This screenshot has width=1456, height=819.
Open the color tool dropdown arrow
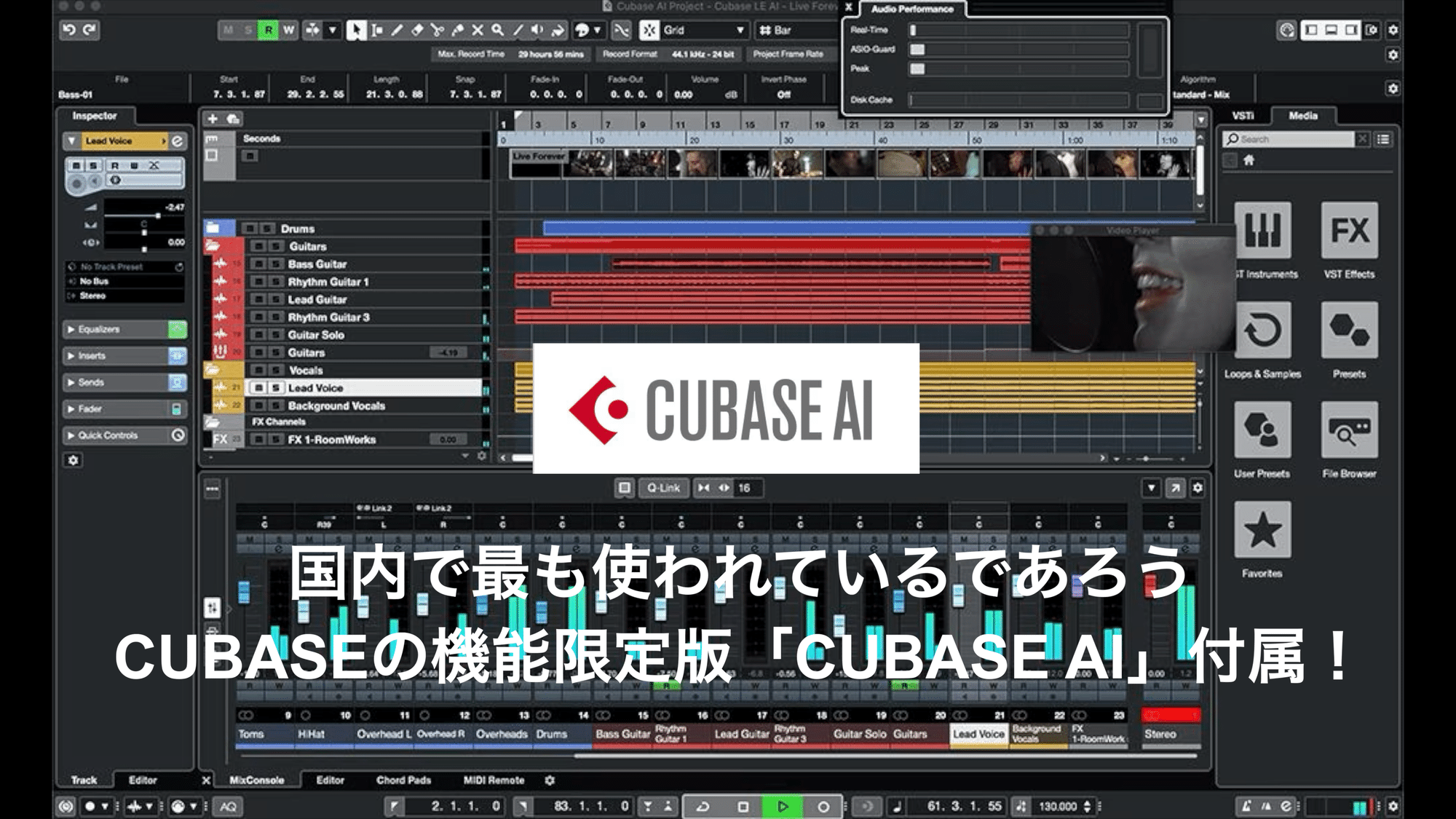(x=597, y=30)
